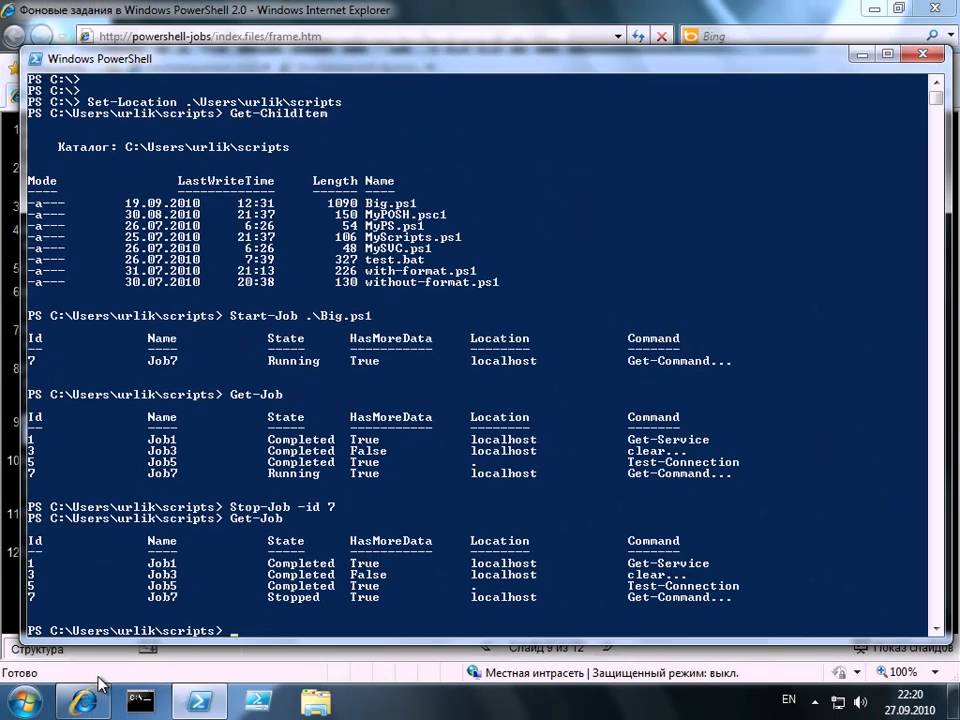Click the 'Start-Job .\Big.ps1' command line

(x=301, y=316)
